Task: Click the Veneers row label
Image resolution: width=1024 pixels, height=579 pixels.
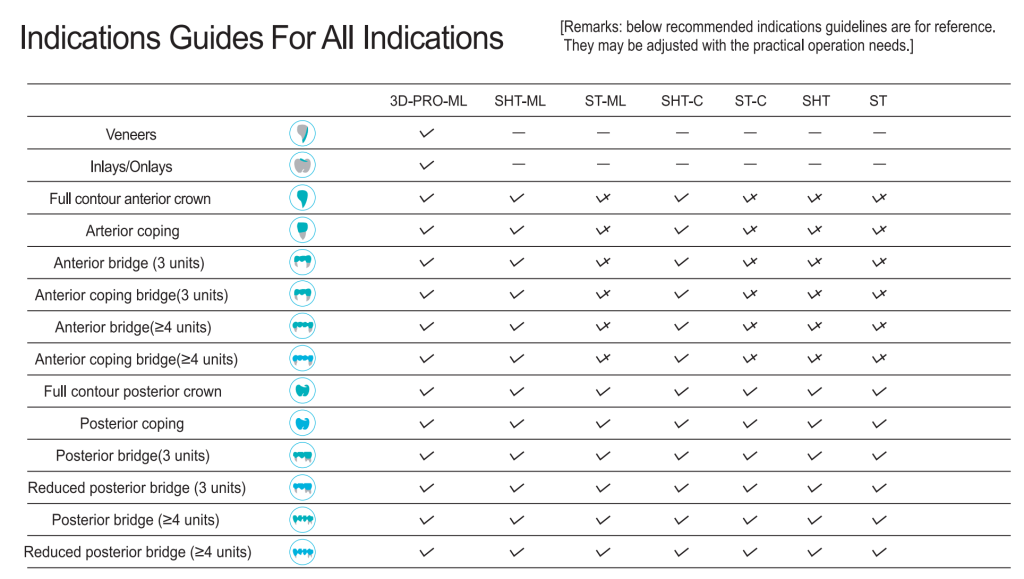Action: [131, 135]
